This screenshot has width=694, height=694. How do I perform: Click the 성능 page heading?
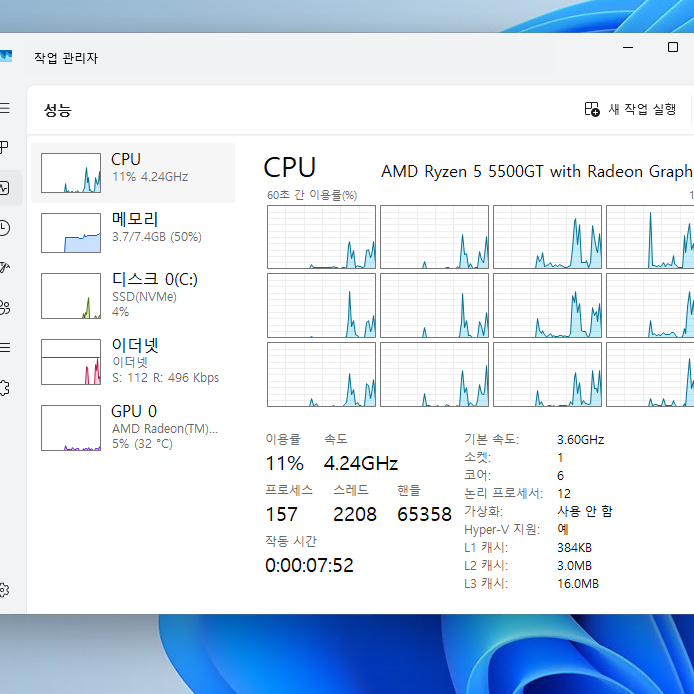tap(58, 110)
